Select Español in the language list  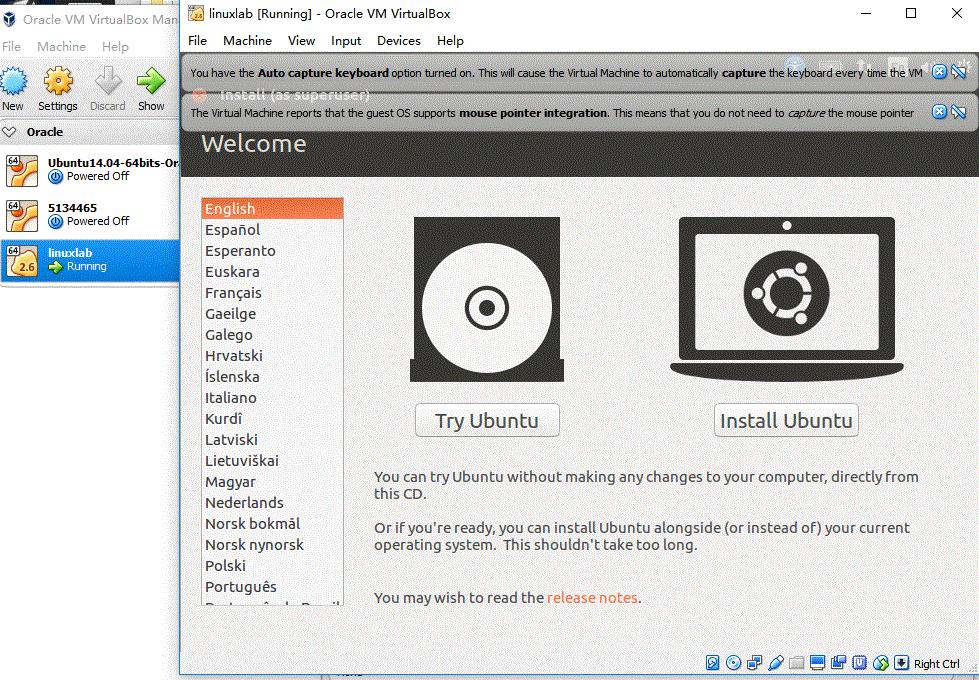coord(272,230)
